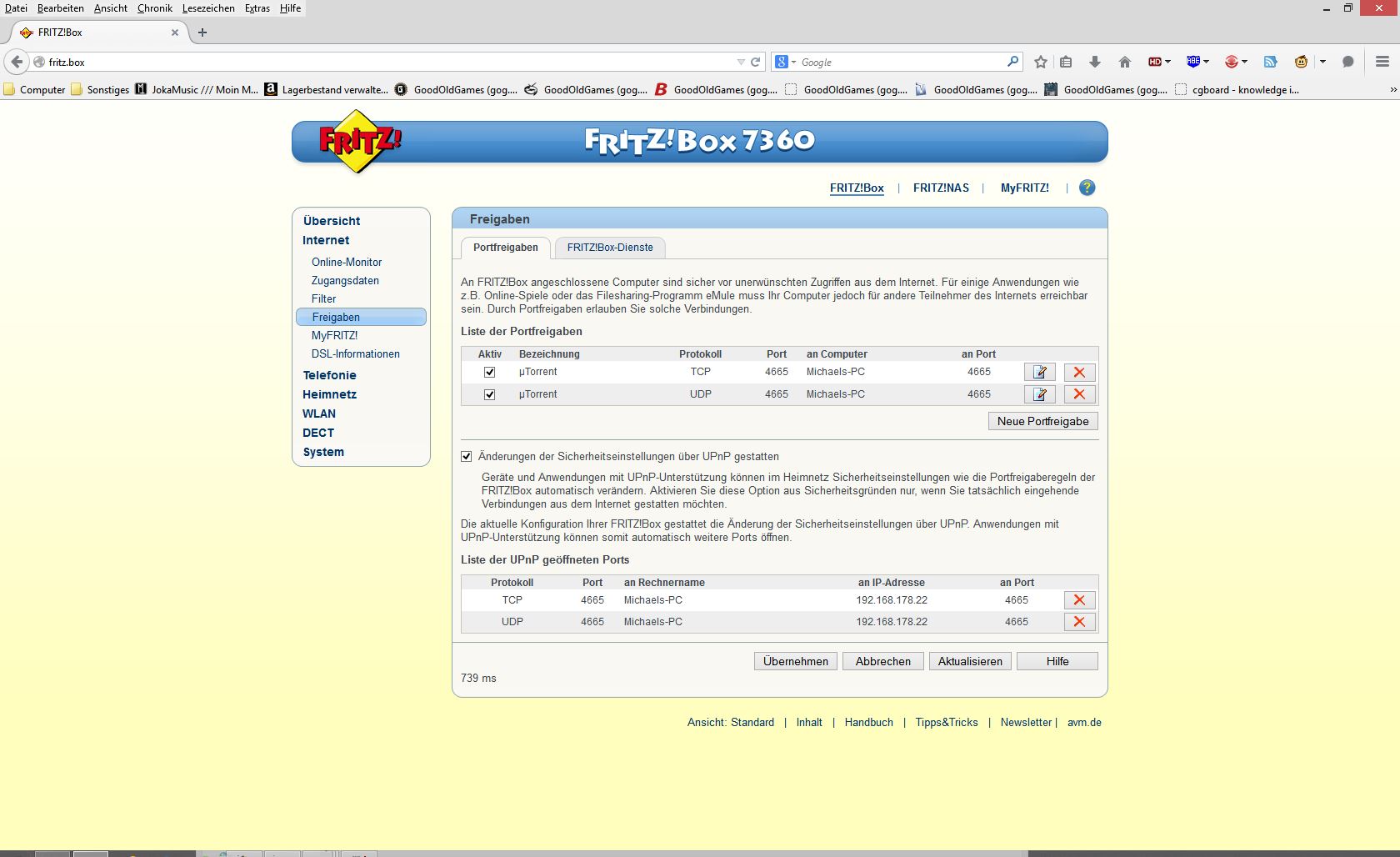Open the Chronik menu
The height and width of the screenshot is (857, 1400).
155,8
